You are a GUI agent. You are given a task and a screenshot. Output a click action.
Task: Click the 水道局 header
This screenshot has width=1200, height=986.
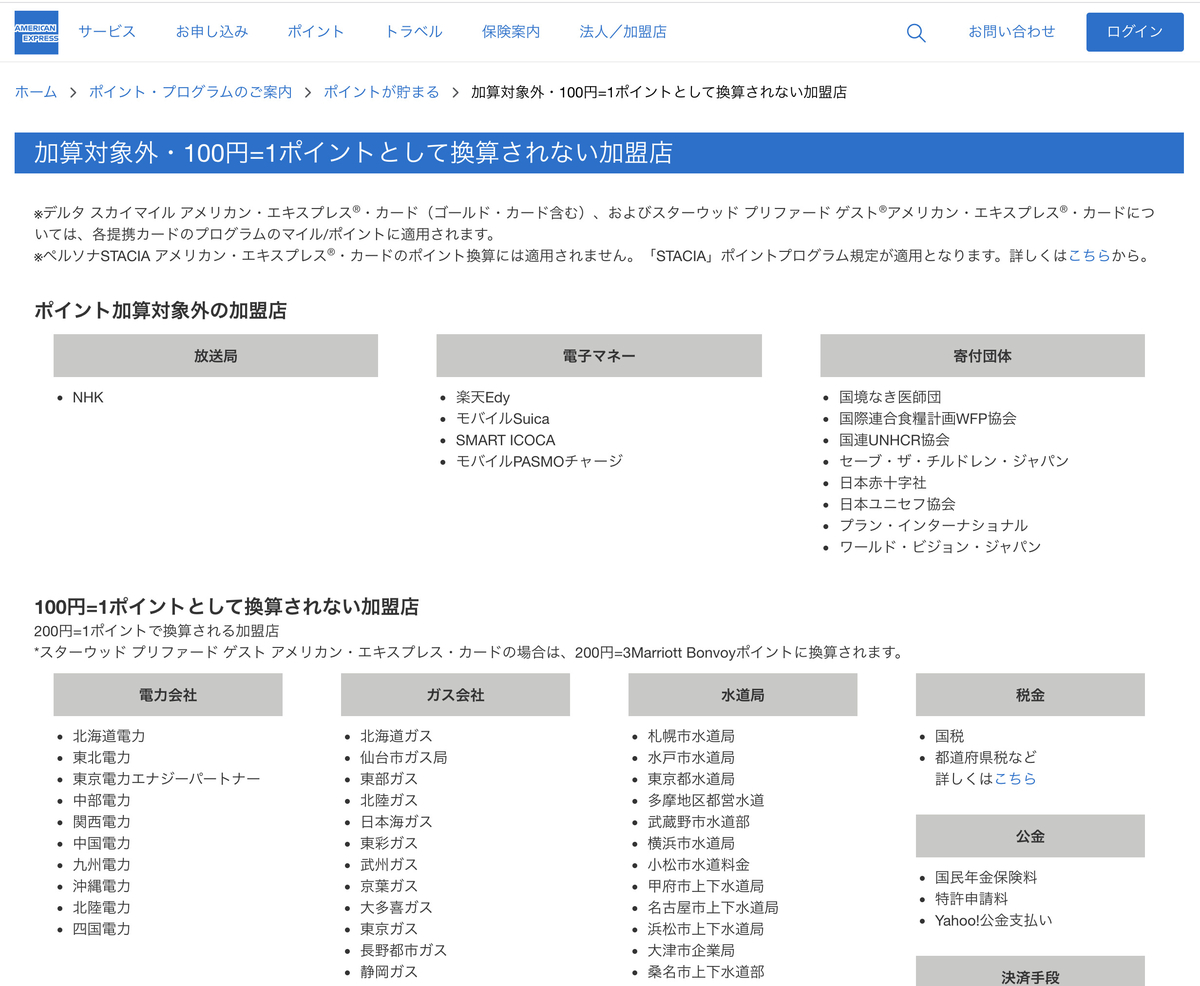pyautogui.click(x=743, y=694)
